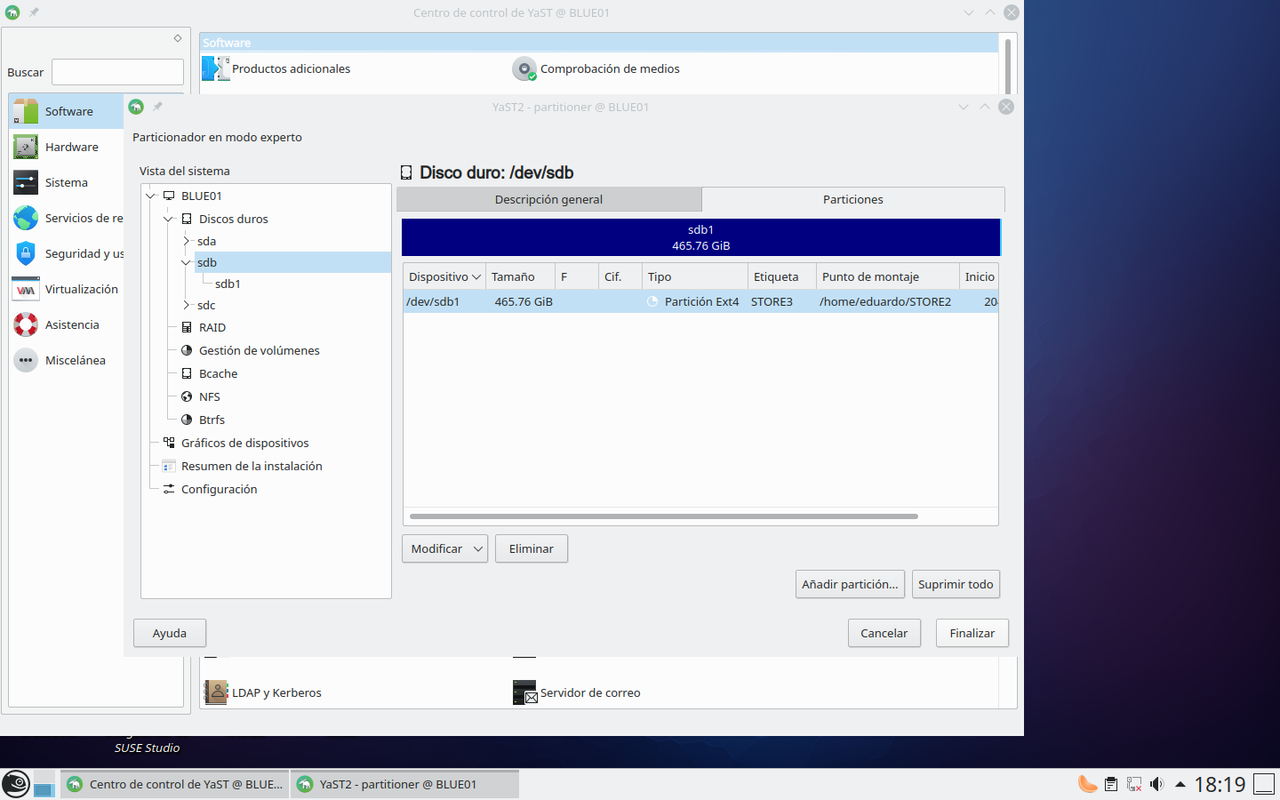Select the Software header in Centro de control

599,43
